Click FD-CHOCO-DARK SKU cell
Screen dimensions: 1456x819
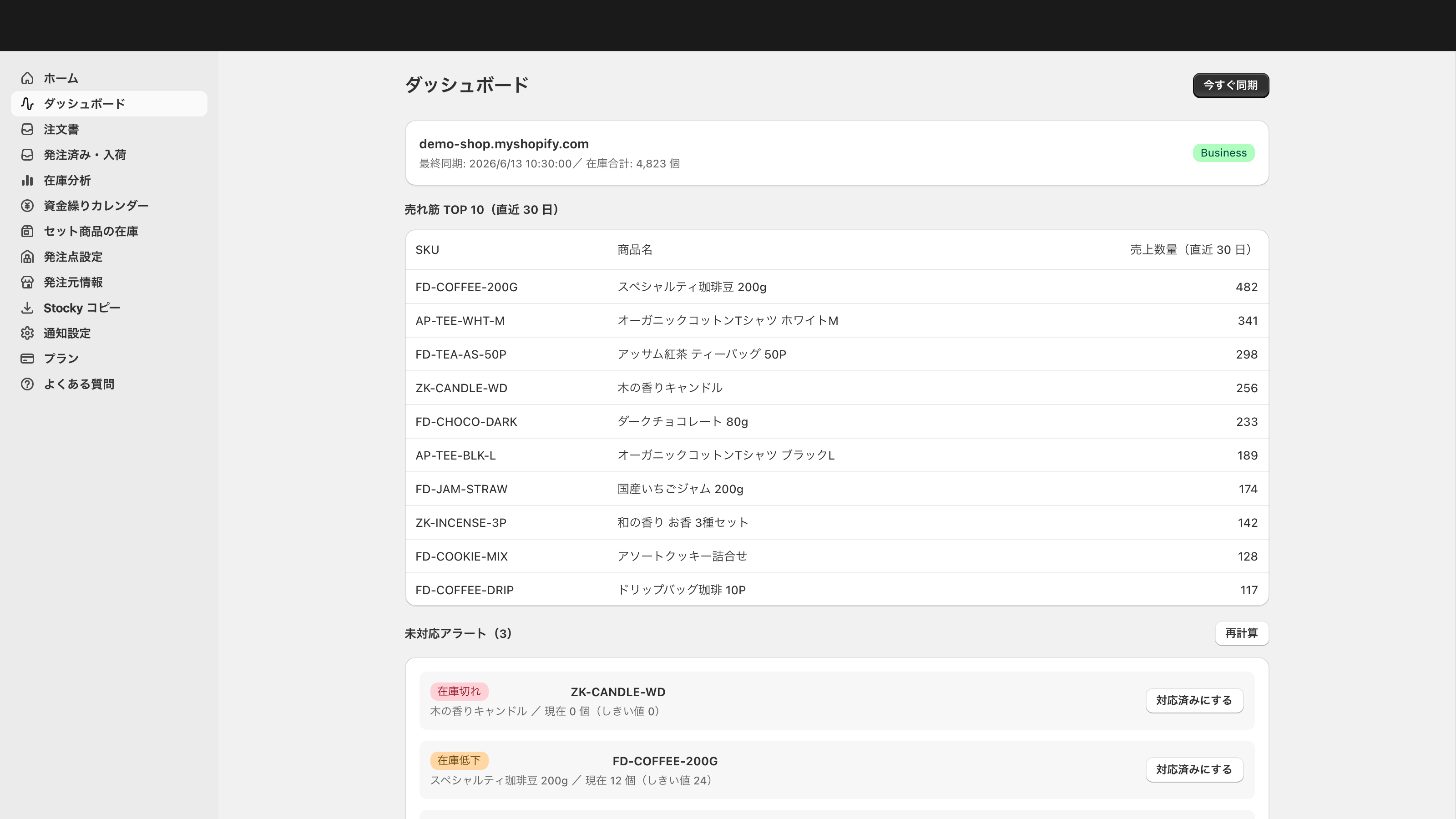(466, 422)
